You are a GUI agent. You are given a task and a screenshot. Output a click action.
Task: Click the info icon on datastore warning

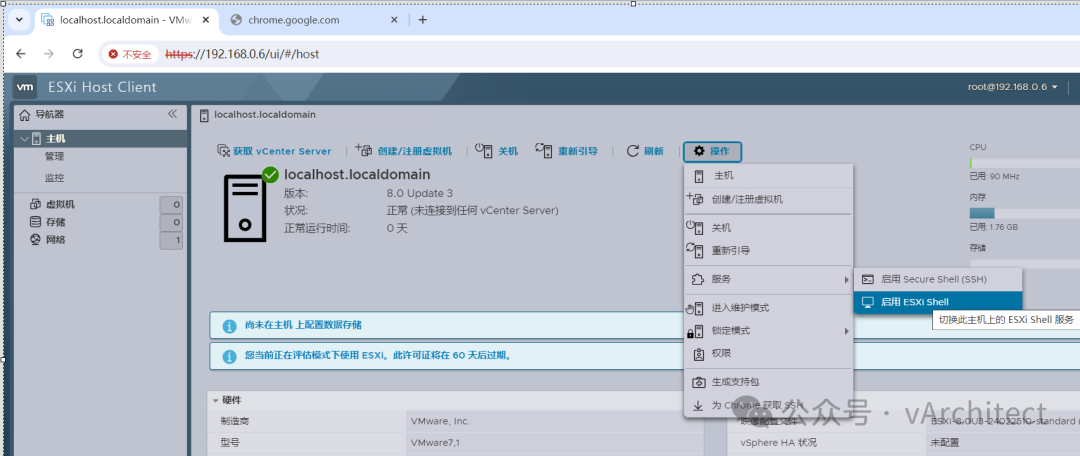click(229, 325)
